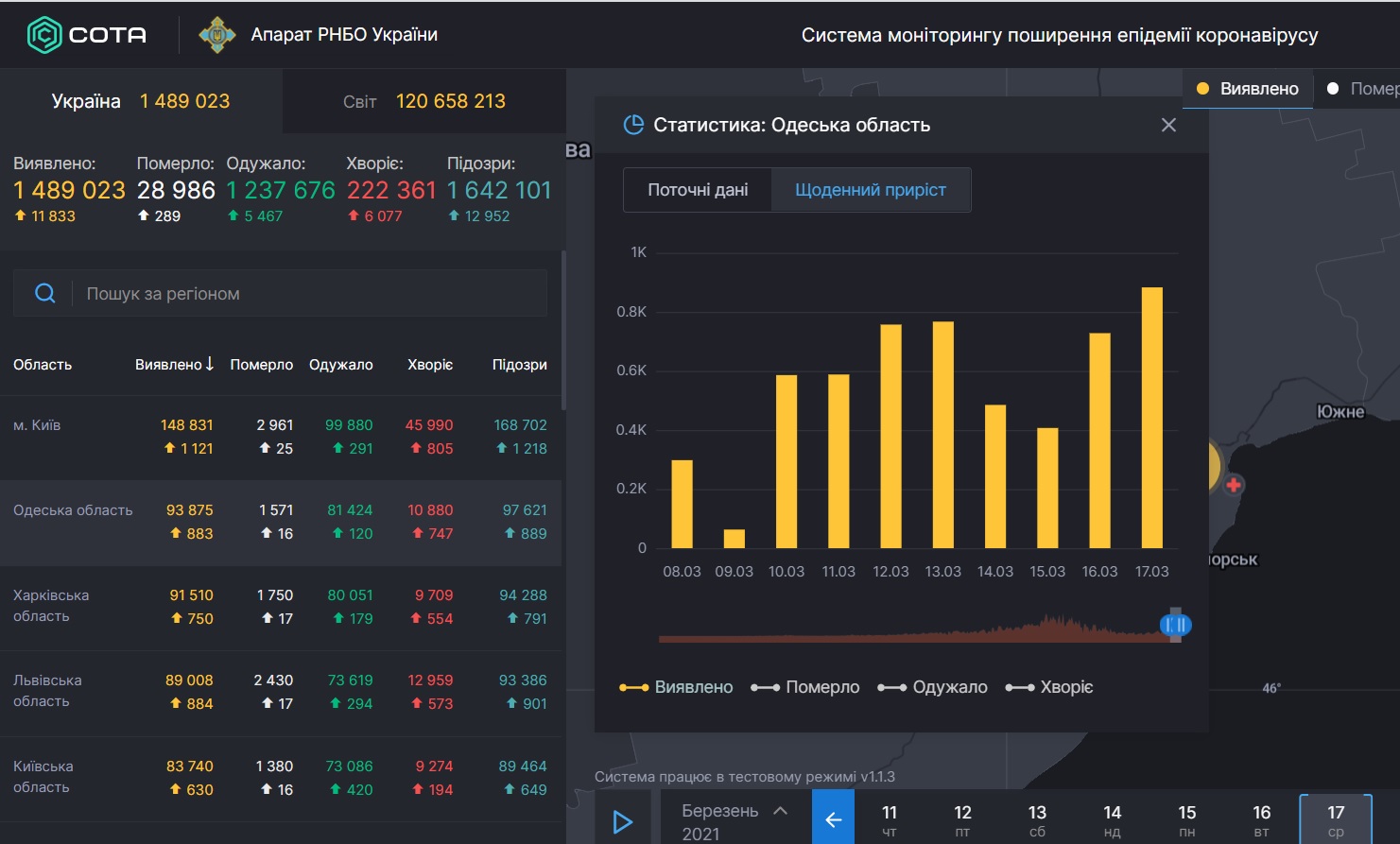Close the Odesa region statistics panel
The image size is (1400, 844).
pyautogui.click(x=1168, y=125)
